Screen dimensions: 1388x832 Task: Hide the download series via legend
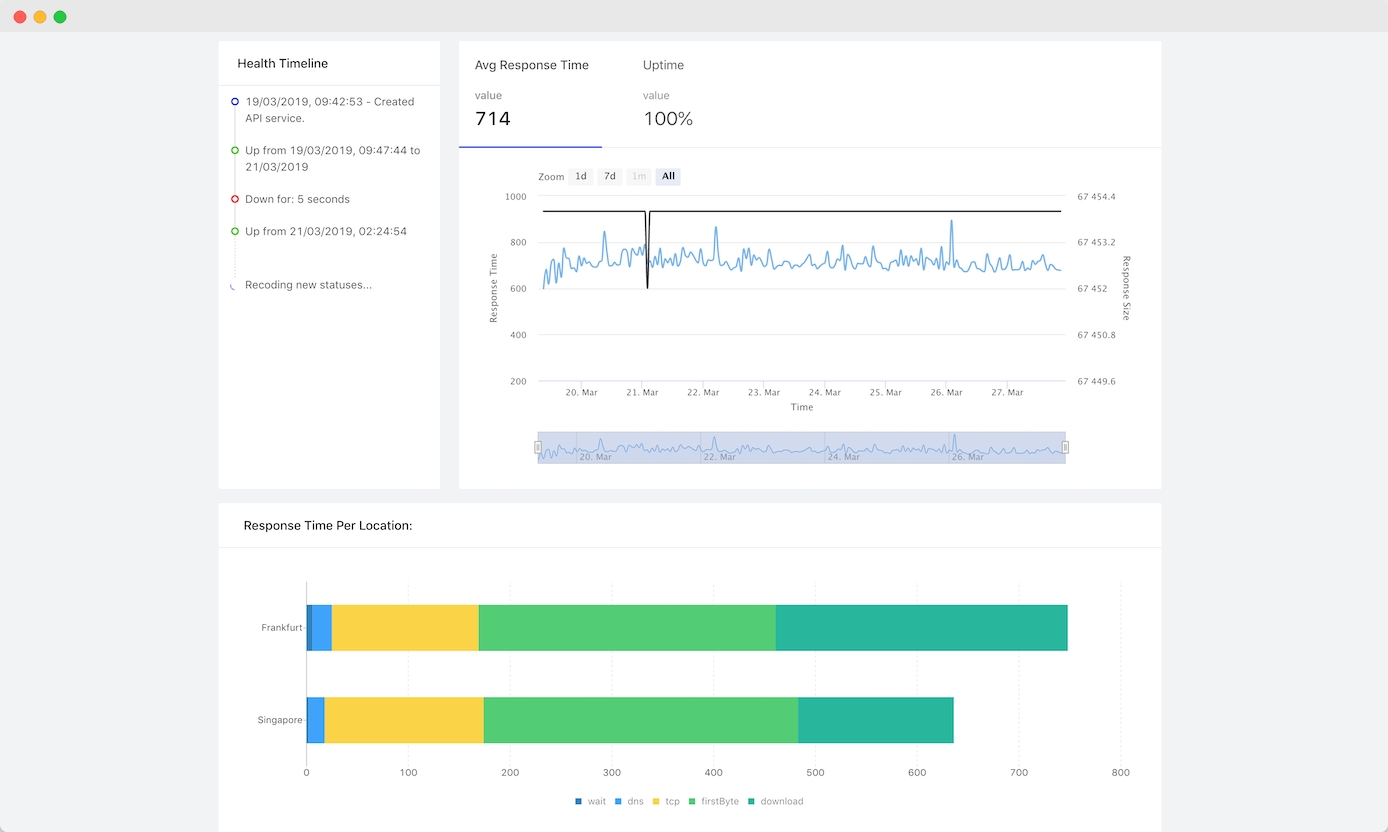(x=775, y=801)
